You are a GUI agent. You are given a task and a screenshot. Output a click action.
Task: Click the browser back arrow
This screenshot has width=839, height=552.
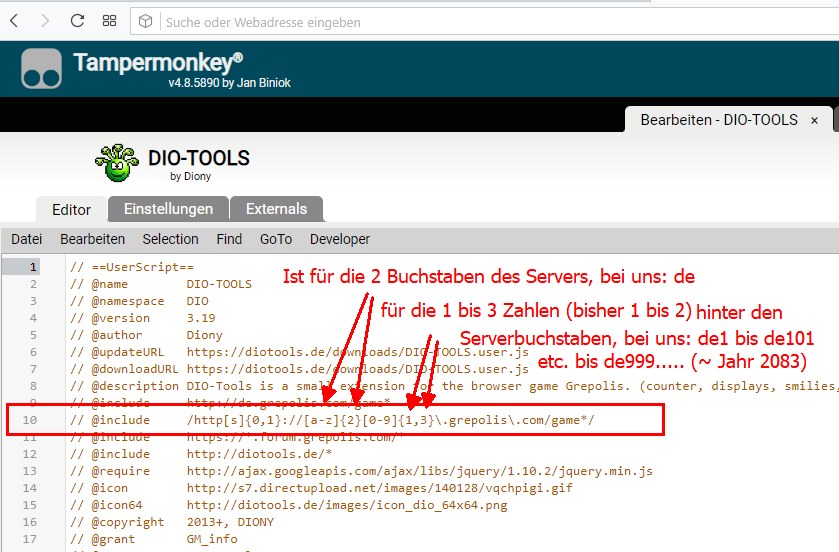(14, 21)
